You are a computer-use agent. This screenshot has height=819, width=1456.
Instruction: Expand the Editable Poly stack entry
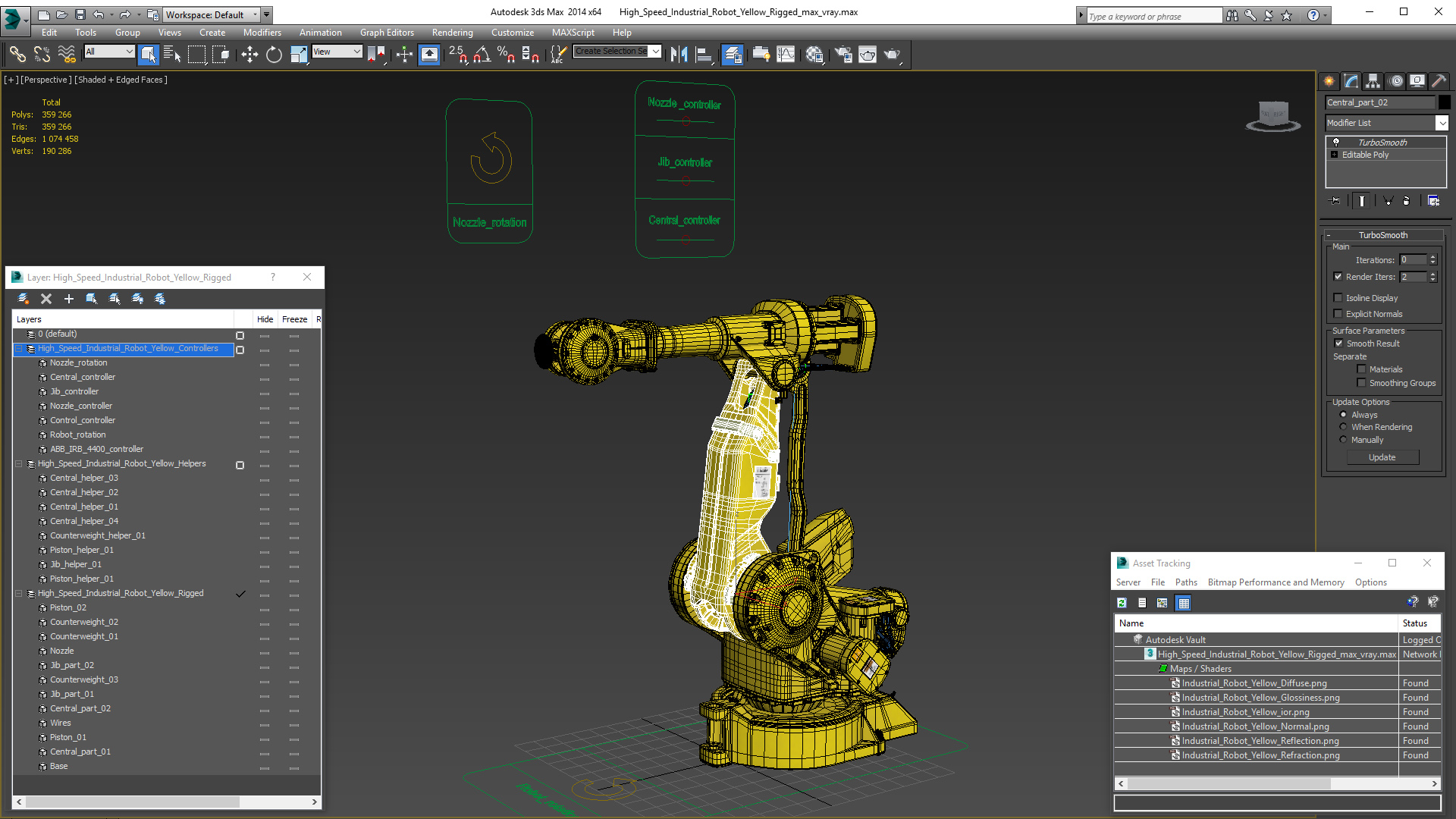(x=1334, y=155)
